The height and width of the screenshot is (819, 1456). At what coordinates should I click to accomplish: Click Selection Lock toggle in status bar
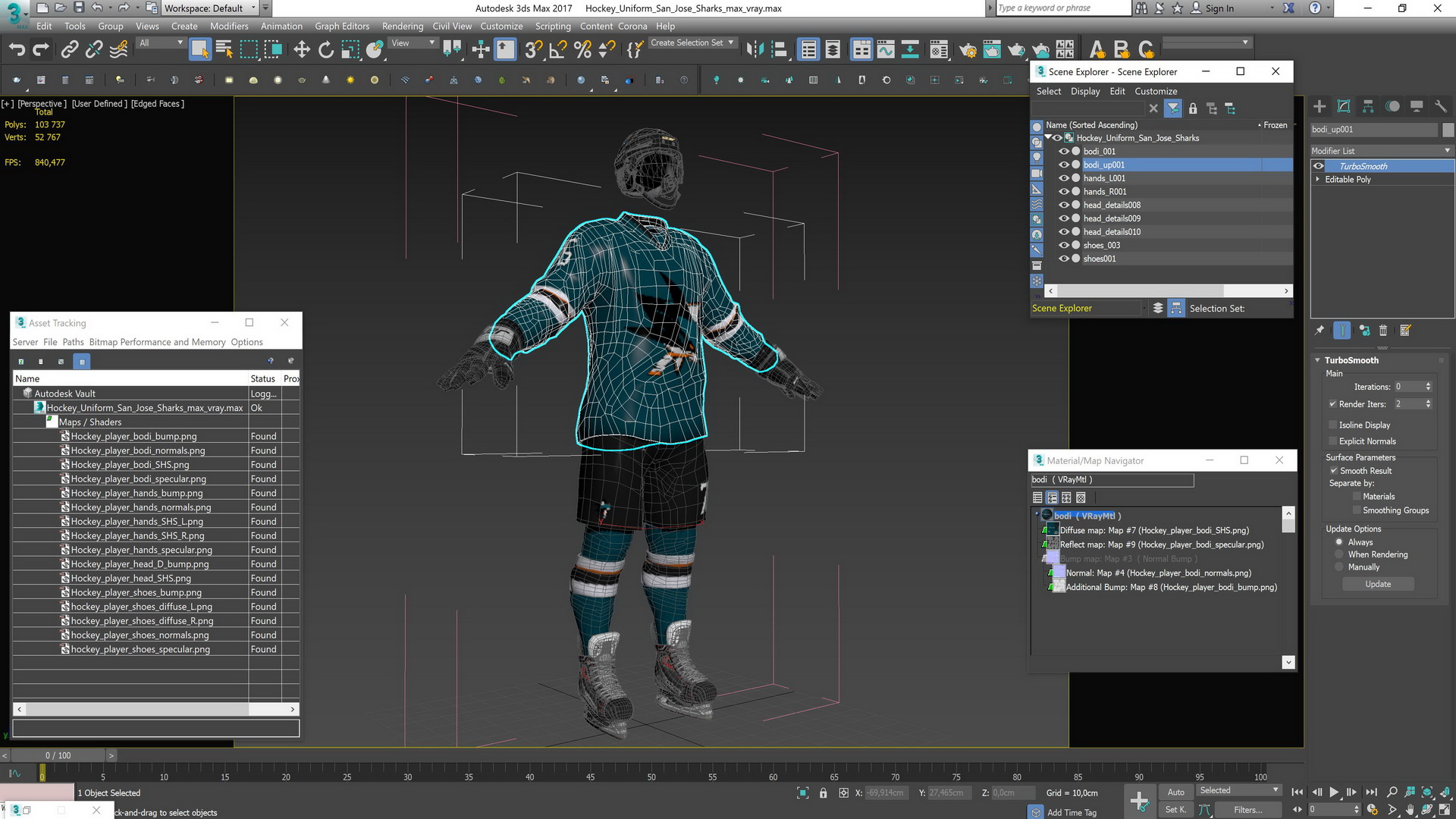pos(824,793)
